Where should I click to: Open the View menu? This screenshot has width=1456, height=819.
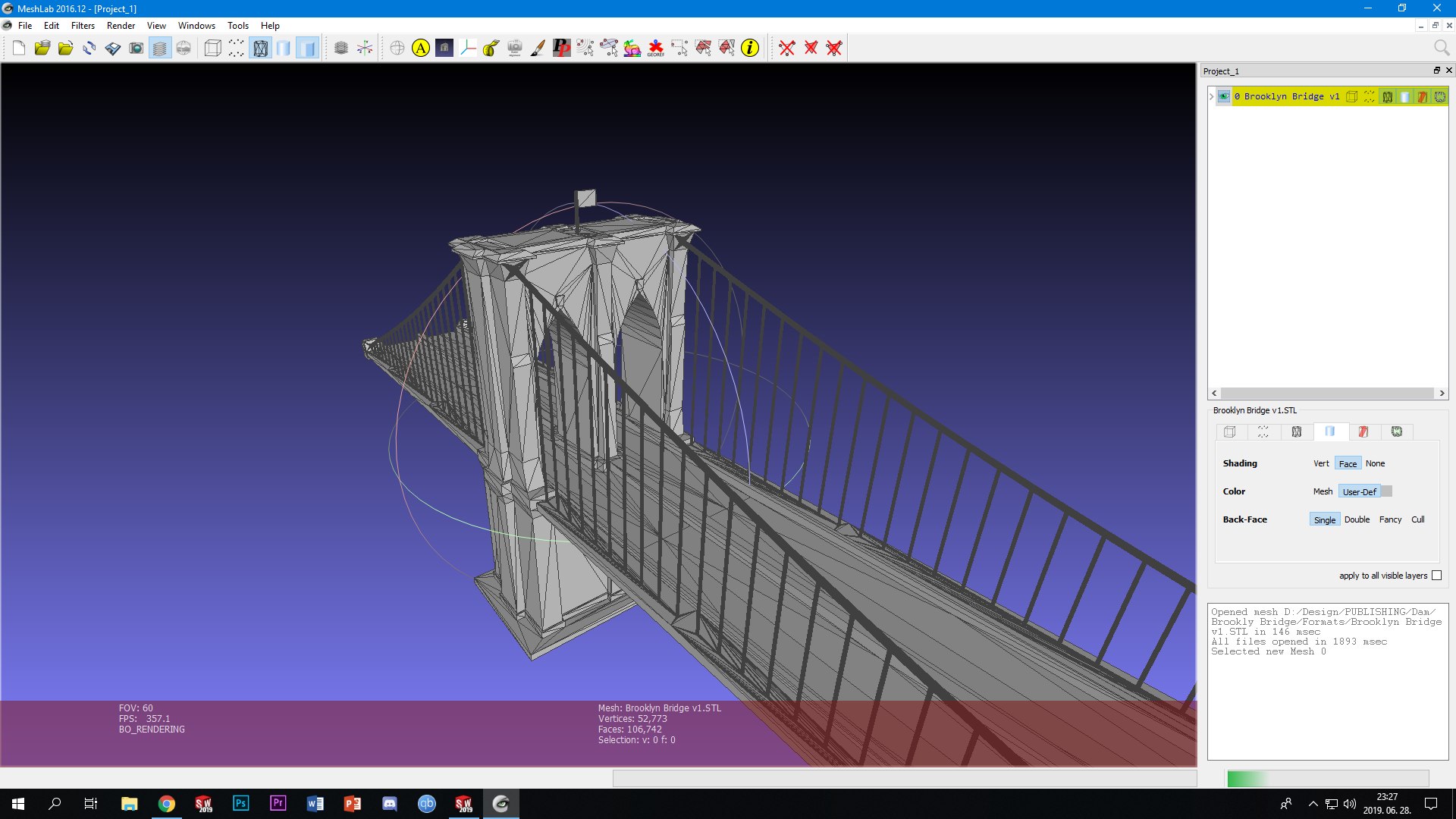tap(156, 26)
